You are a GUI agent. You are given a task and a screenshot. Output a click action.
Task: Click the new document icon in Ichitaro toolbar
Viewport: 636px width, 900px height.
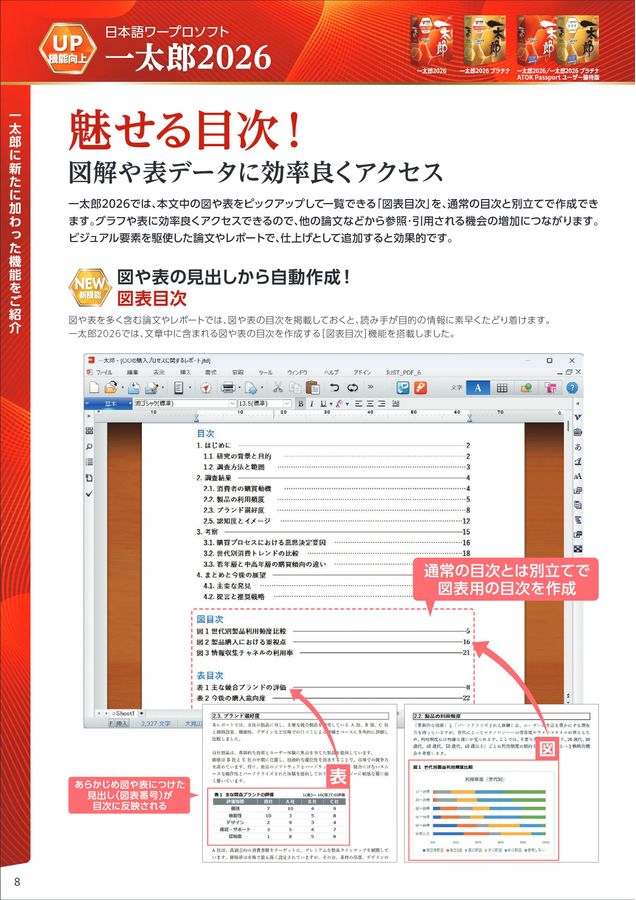(x=94, y=388)
